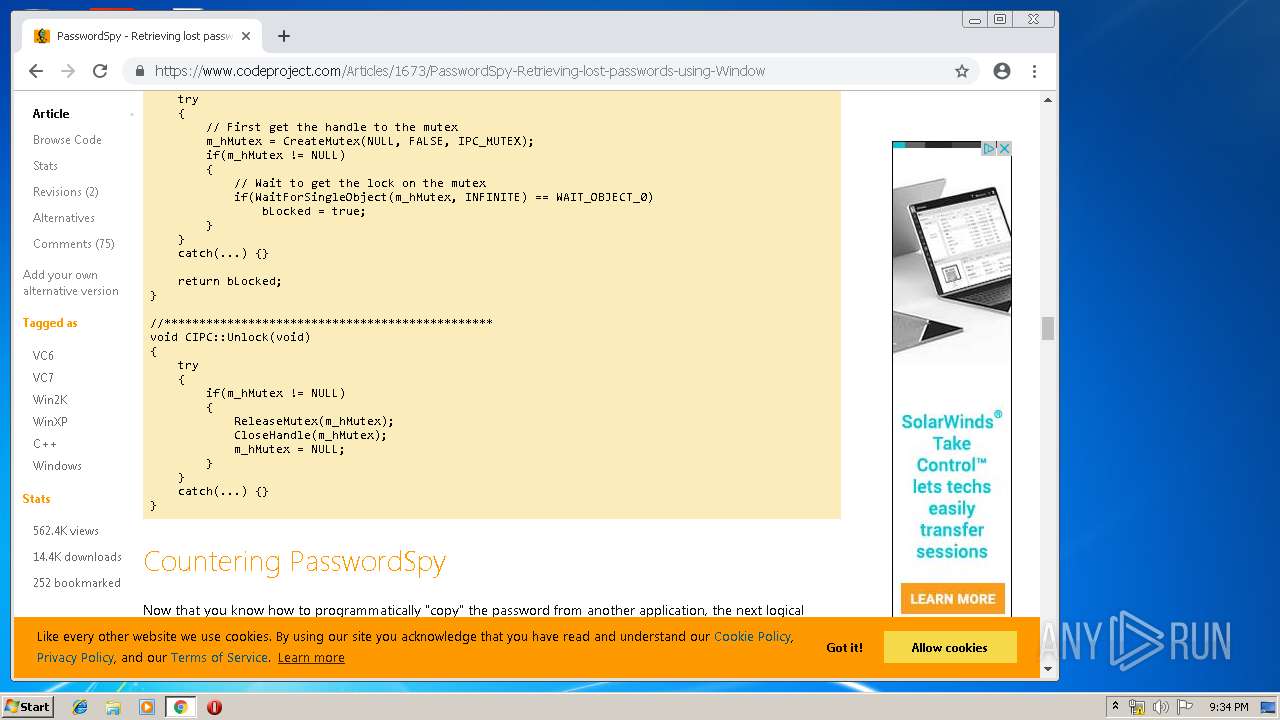
Task: Open volume control in tray
Action: [1160, 707]
